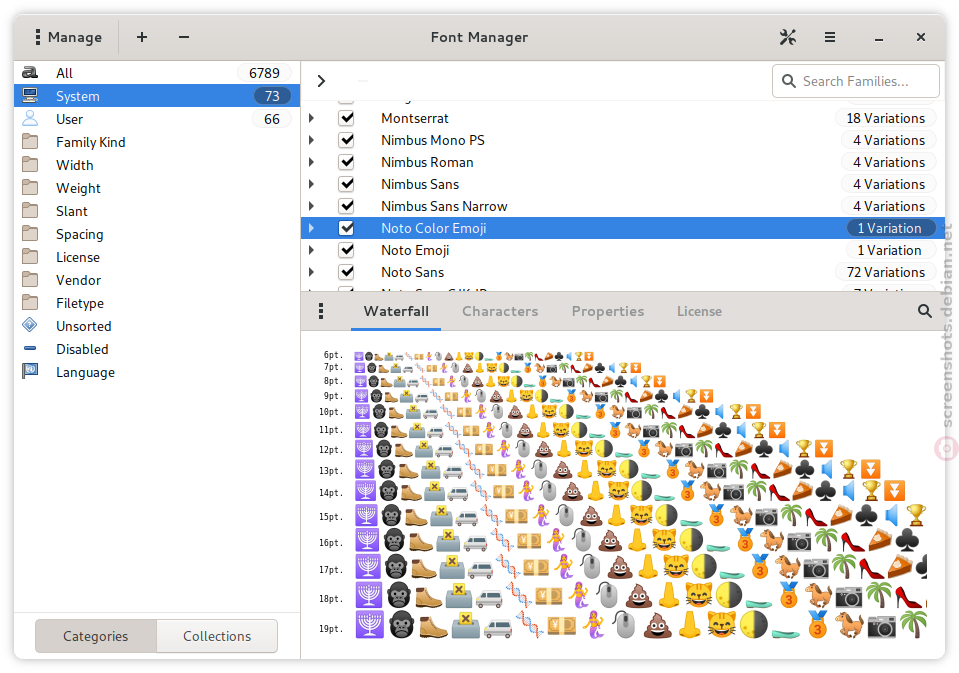The width and height of the screenshot is (959, 673).
Task: Toggle the Noto Emoji checkbox
Action: point(347,250)
